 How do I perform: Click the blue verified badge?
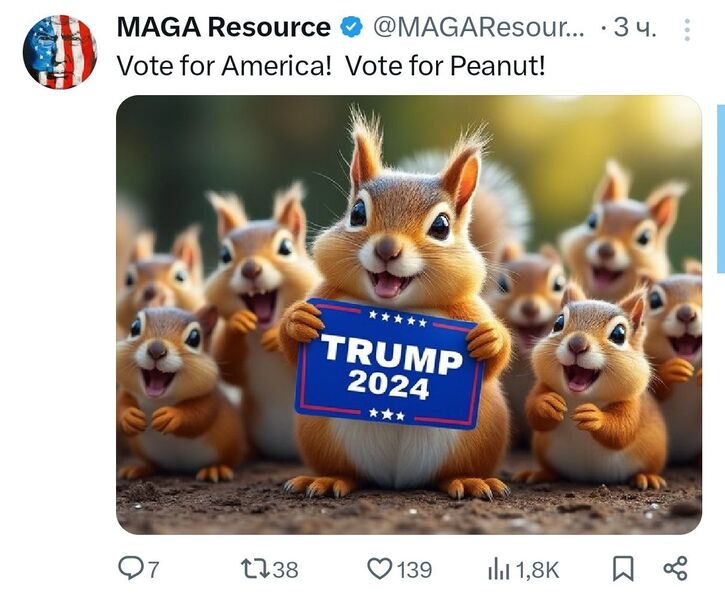tap(351, 27)
